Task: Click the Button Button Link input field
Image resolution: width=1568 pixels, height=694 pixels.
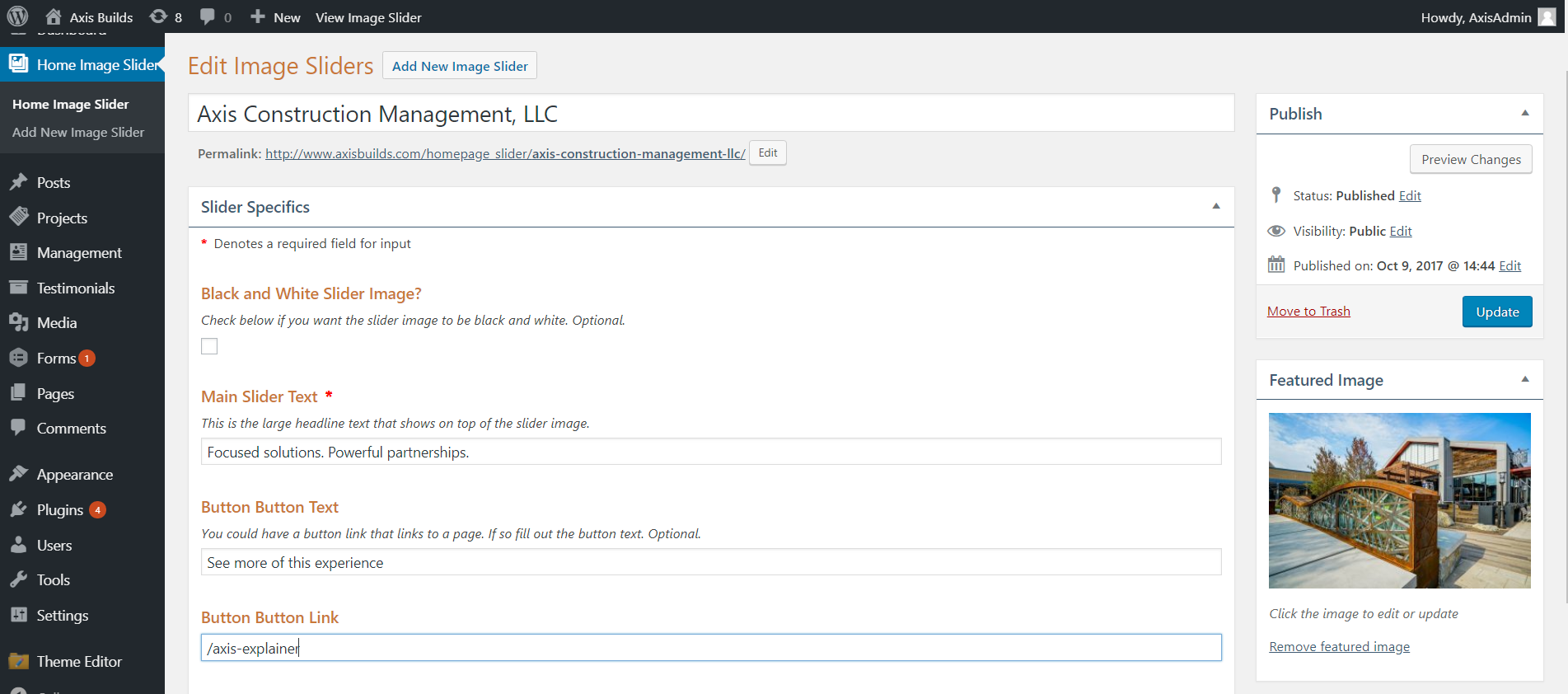Action: tap(711, 648)
